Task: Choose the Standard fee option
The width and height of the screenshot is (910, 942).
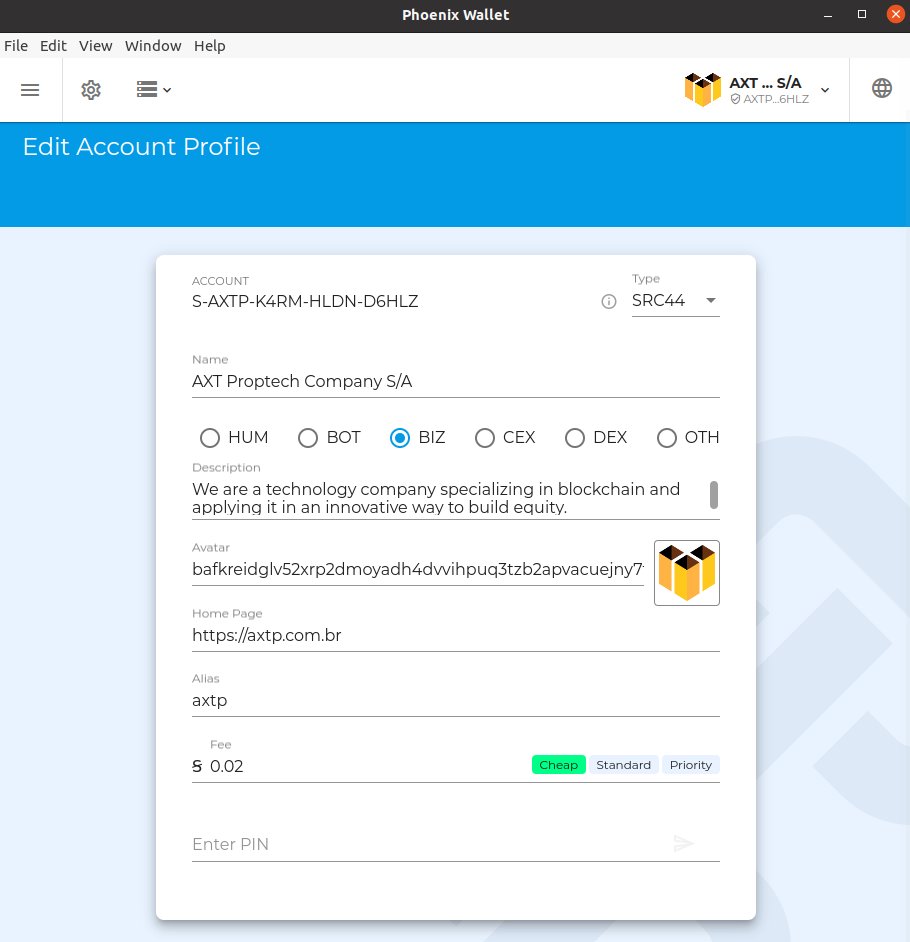Action: click(x=623, y=765)
